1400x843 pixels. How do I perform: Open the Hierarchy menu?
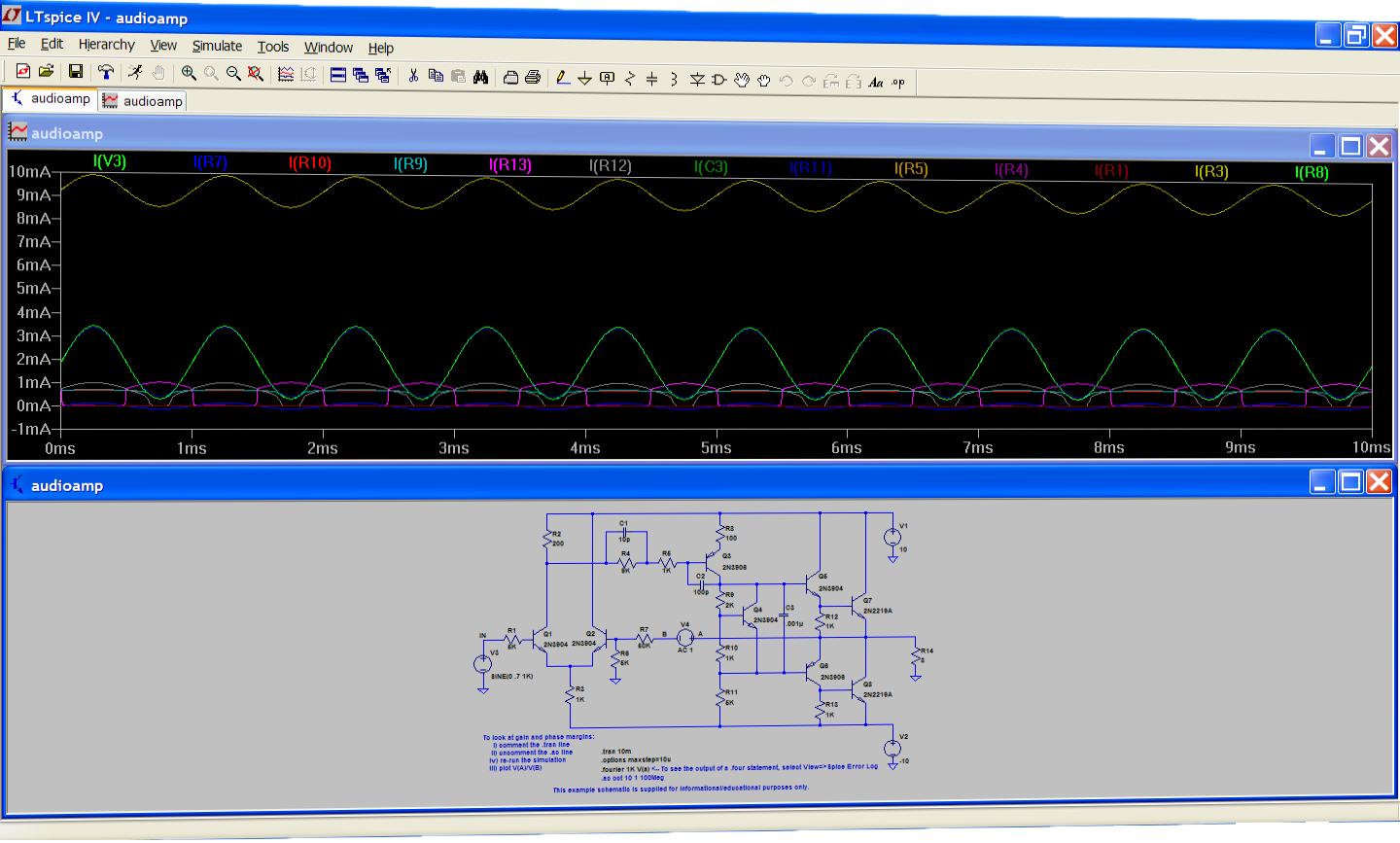[x=107, y=45]
